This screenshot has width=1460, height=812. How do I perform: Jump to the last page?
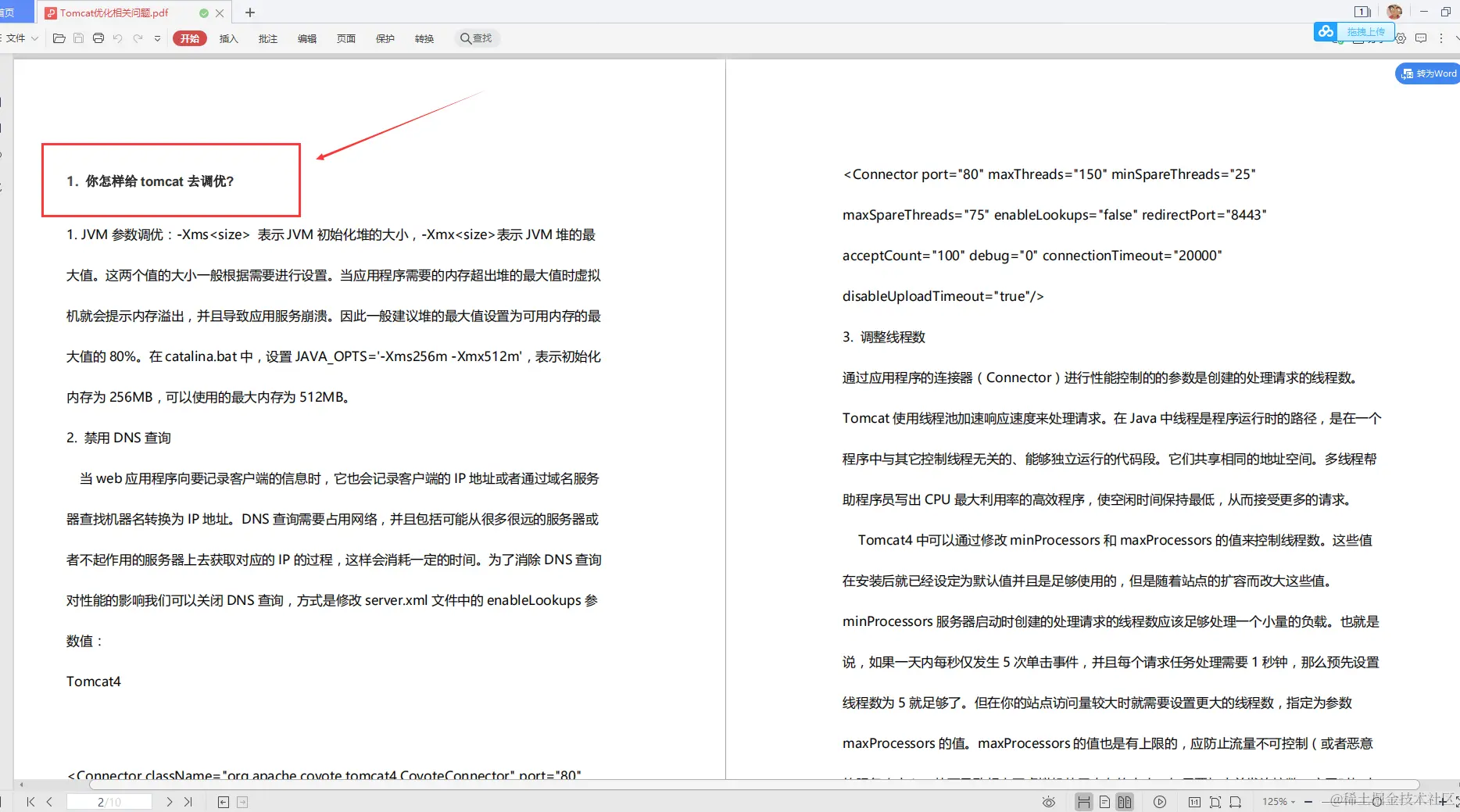click(x=188, y=802)
